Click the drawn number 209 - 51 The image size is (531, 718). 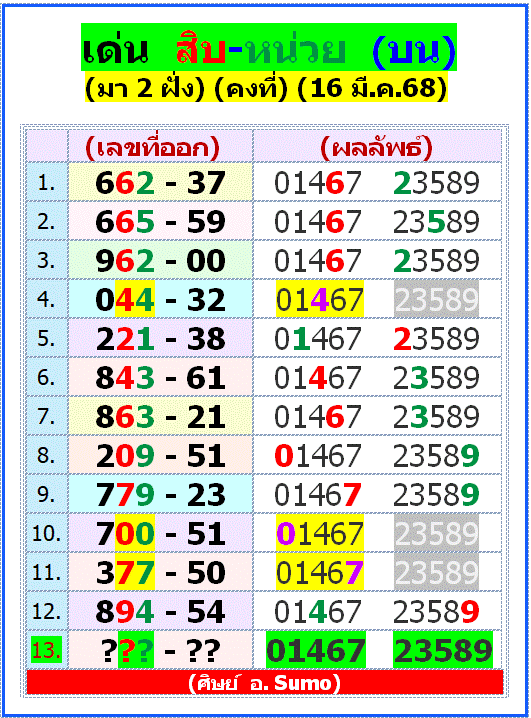point(160,455)
